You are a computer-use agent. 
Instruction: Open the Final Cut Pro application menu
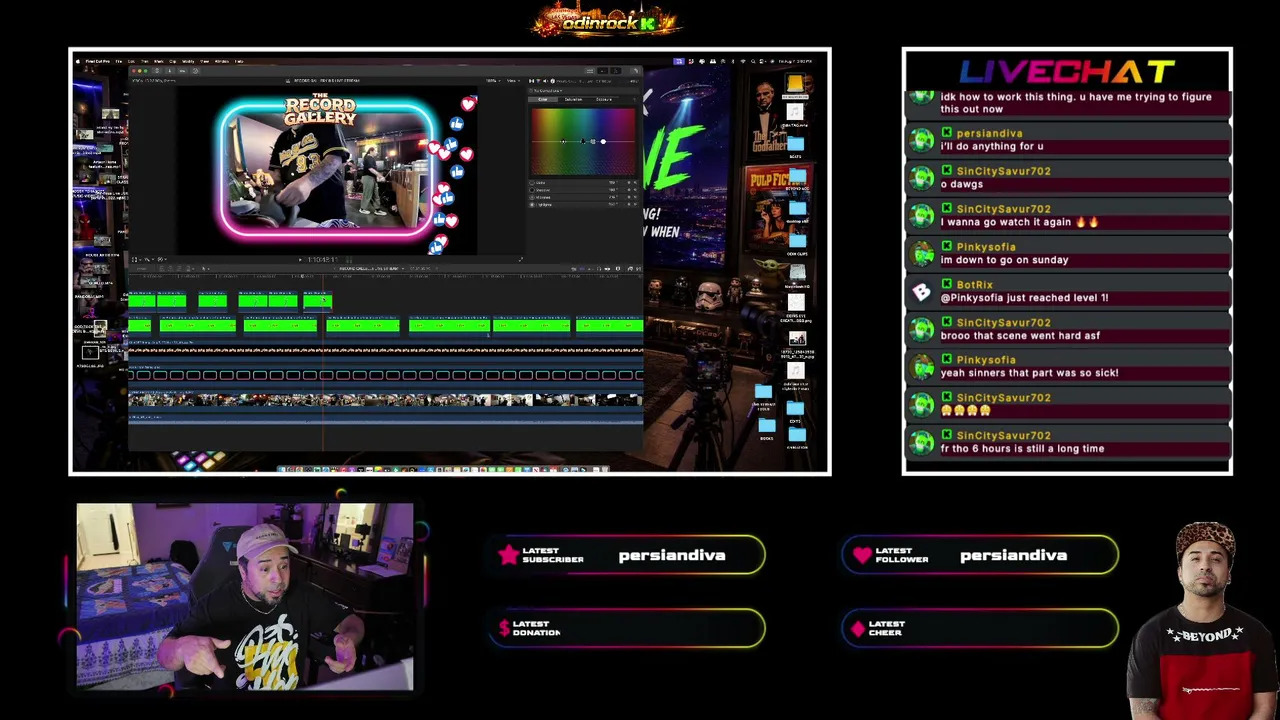[98, 61]
